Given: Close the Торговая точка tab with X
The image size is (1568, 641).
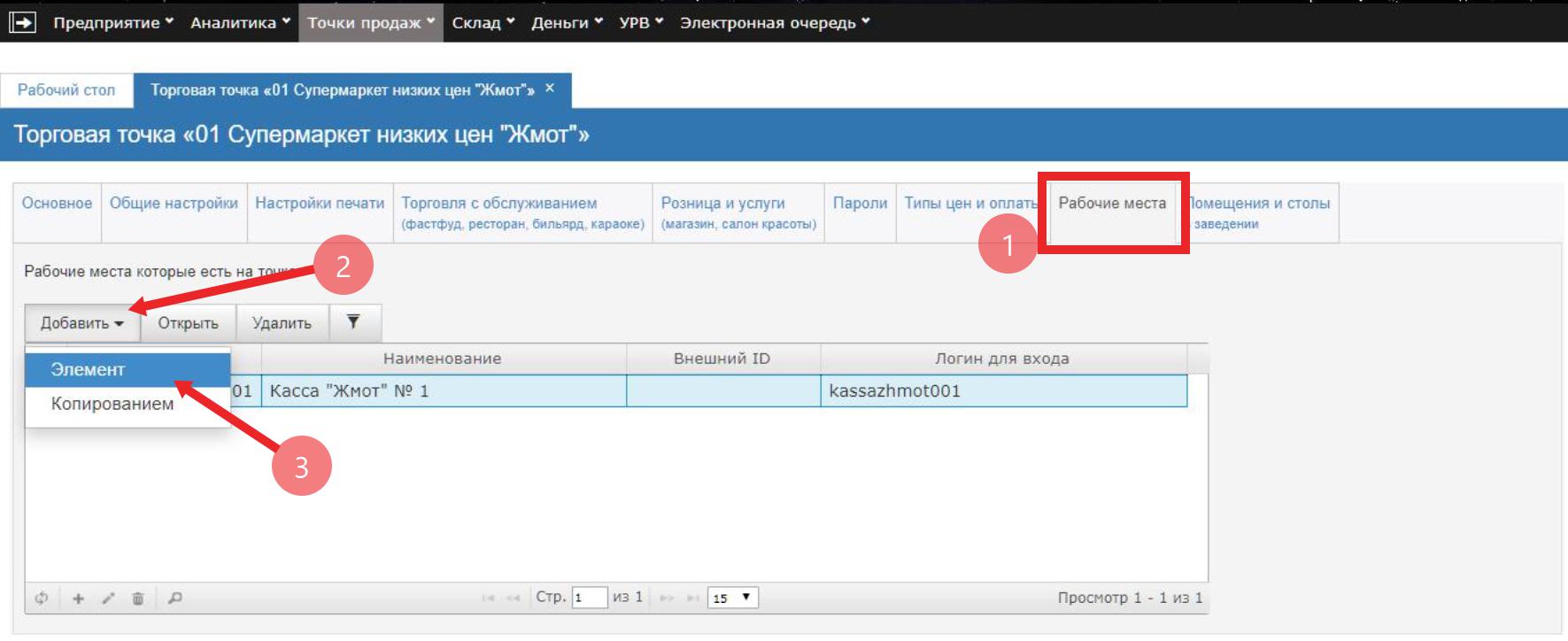Looking at the screenshot, I should tap(550, 89).
